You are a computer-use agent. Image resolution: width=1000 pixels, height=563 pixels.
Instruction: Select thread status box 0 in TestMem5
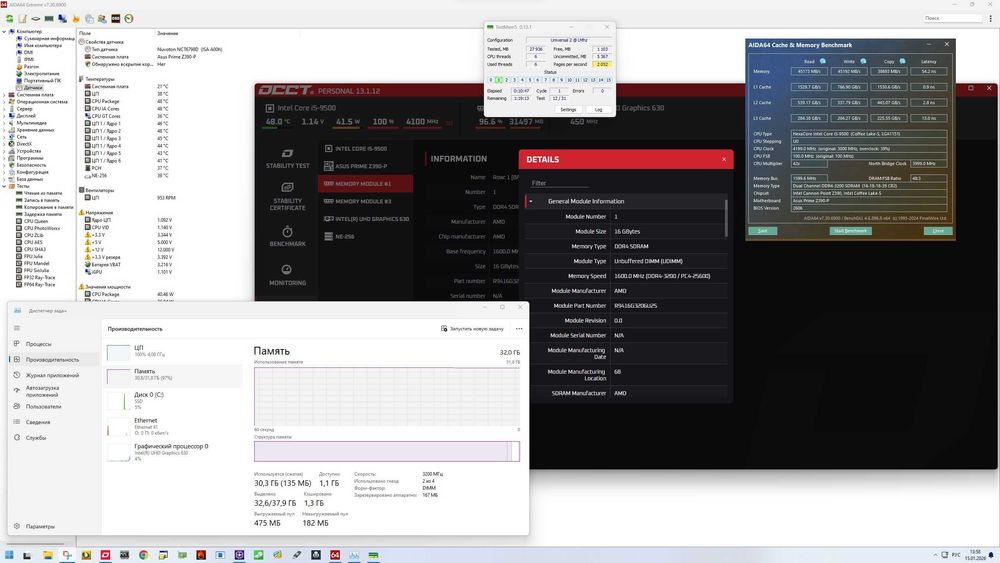coord(491,80)
